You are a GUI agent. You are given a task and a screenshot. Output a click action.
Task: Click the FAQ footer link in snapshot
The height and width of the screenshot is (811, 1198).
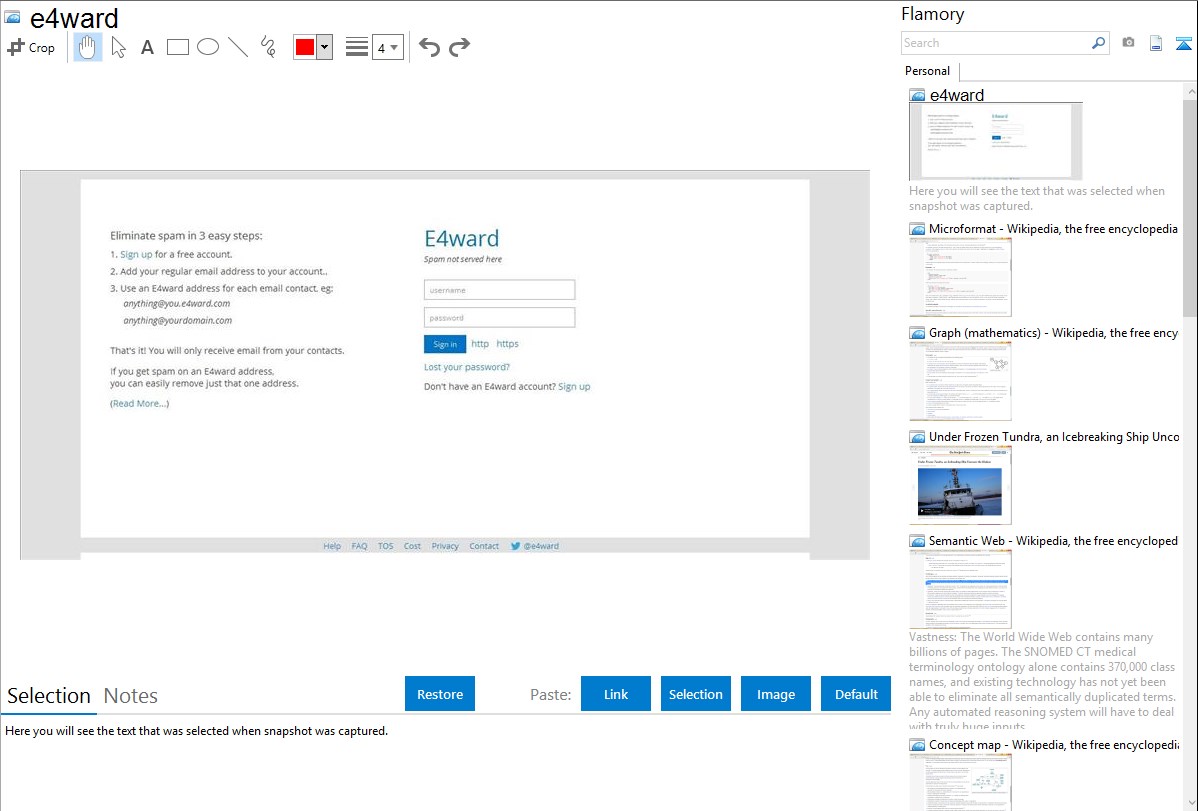(359, 546)
